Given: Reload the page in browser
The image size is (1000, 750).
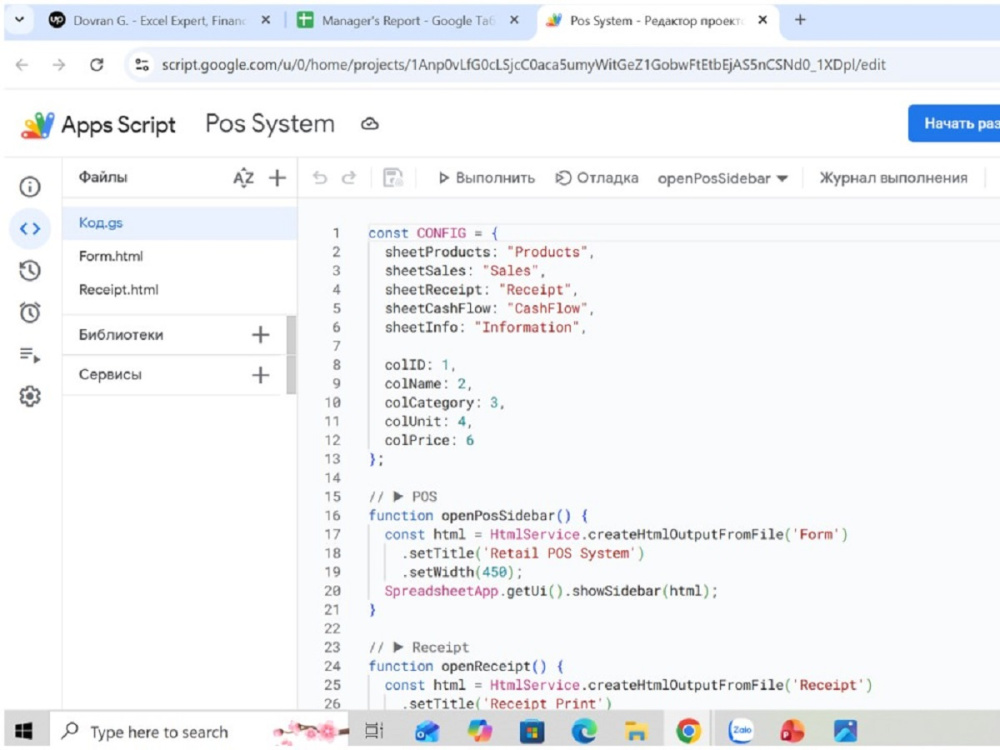Looking at the screenshot, I should [96, 64].
